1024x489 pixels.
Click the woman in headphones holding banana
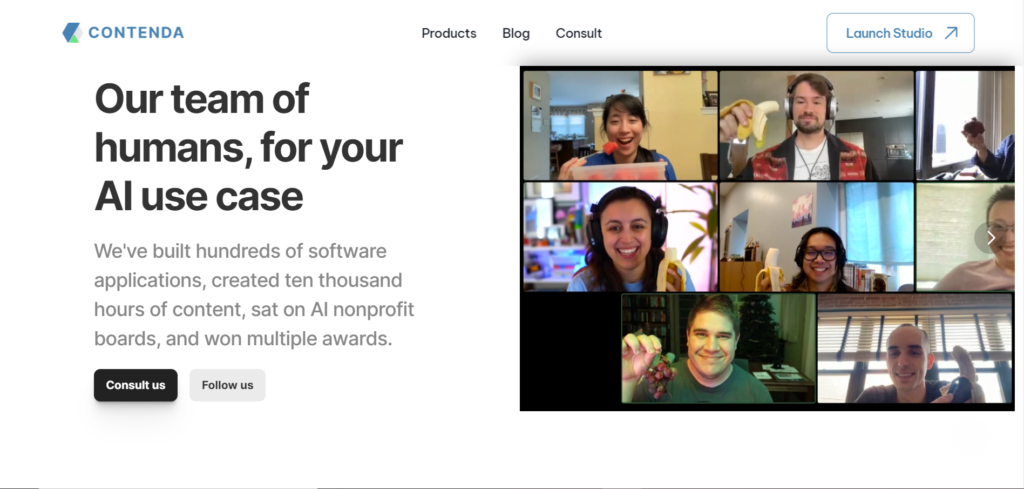(620, 237)
